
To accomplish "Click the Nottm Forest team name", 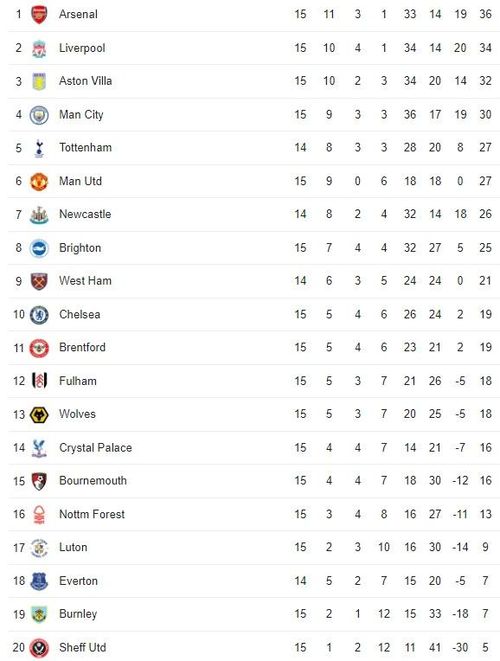I will [x=92, y=514].
